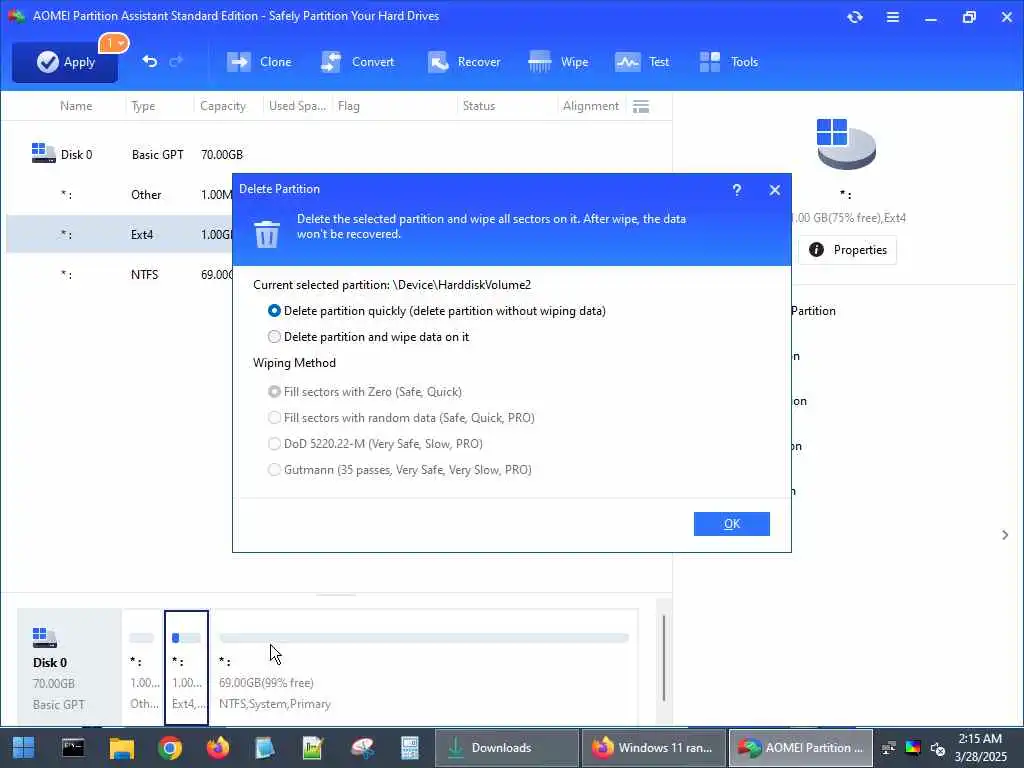
Task: Select the Other 1.00MB partition row
Action: tap(120, 195)
